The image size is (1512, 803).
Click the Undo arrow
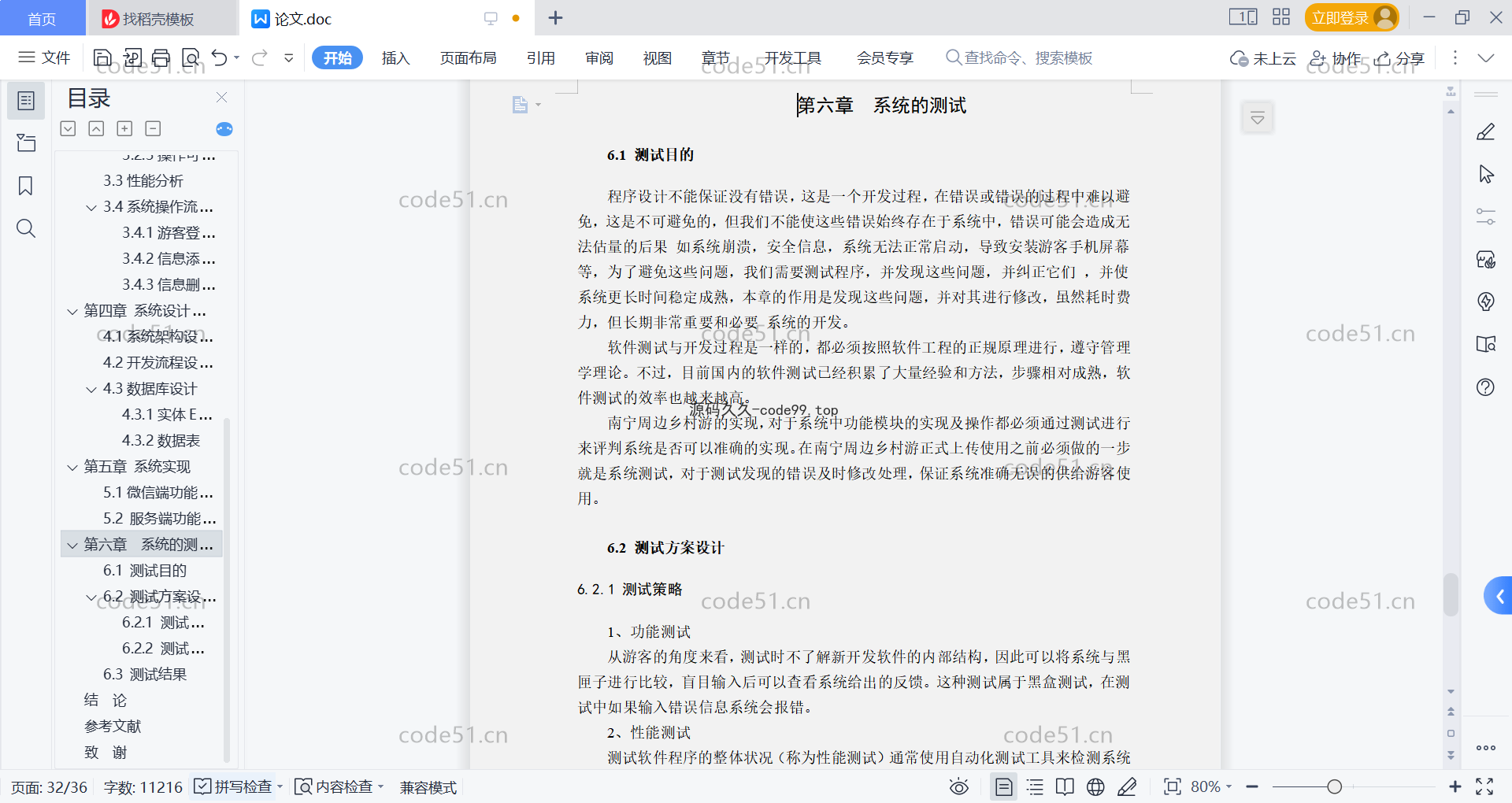pyautogui.click(x=220, y=57)
